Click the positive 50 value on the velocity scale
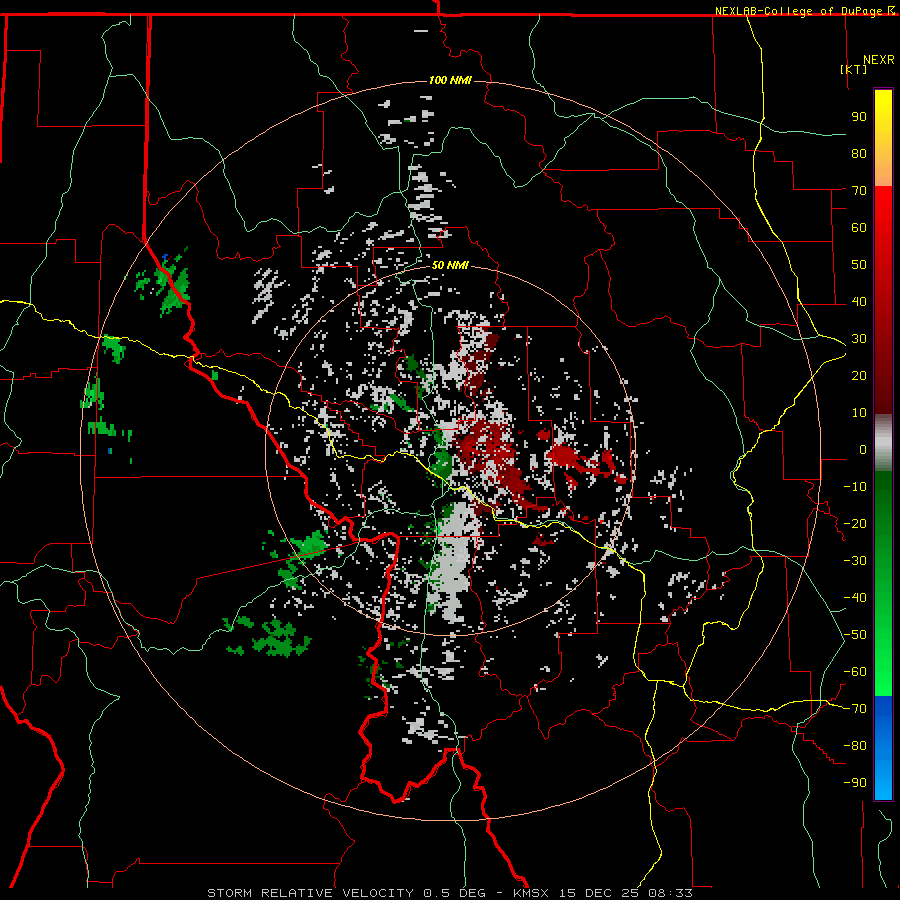Image resolution: width=900 pixels, height=900 pixels. tap(859, 265)
